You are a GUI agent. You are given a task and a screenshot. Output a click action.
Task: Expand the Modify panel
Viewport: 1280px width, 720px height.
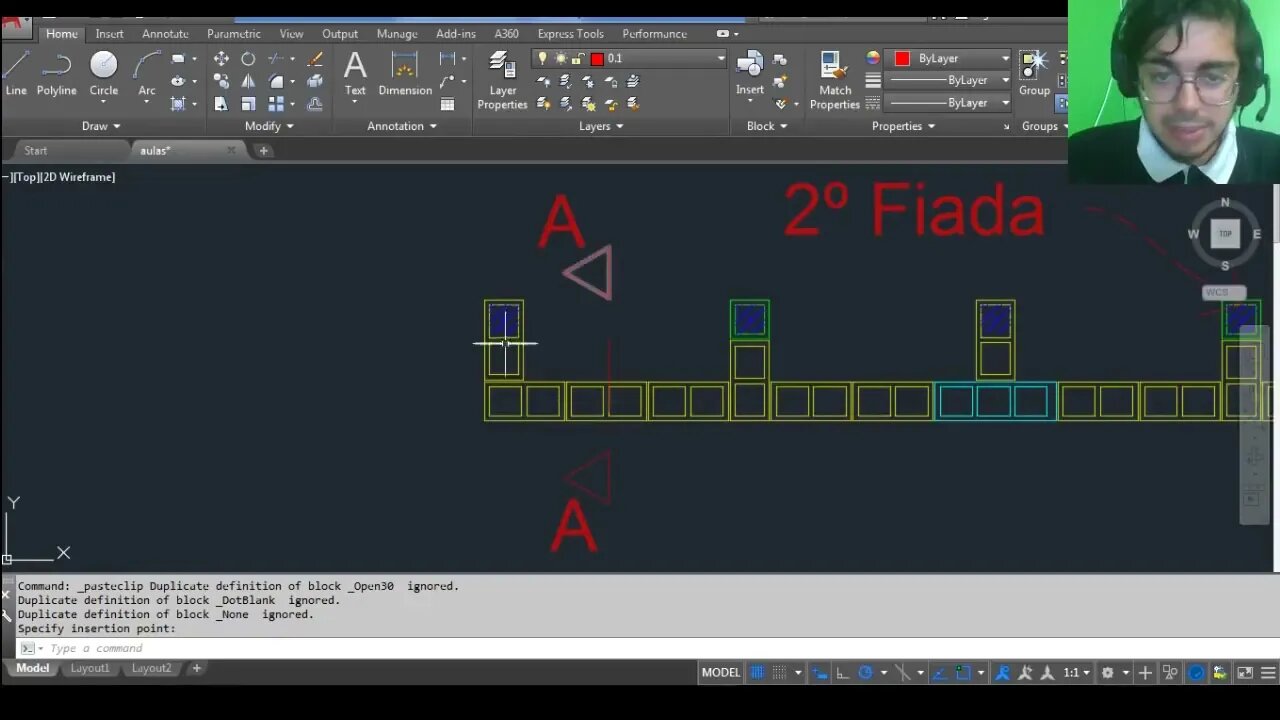point(269,126)
